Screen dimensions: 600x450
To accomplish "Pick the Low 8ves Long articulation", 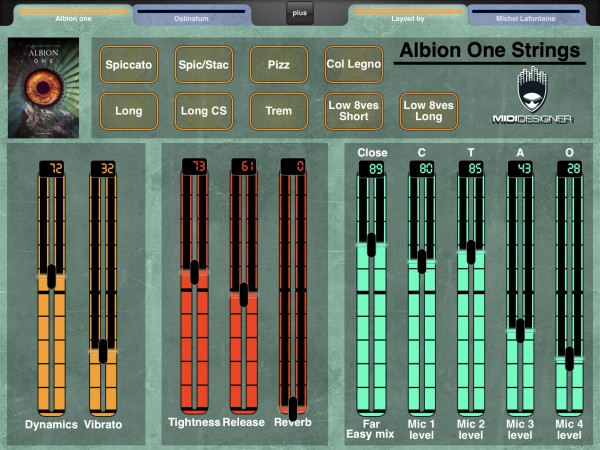I will coord(429,111).
